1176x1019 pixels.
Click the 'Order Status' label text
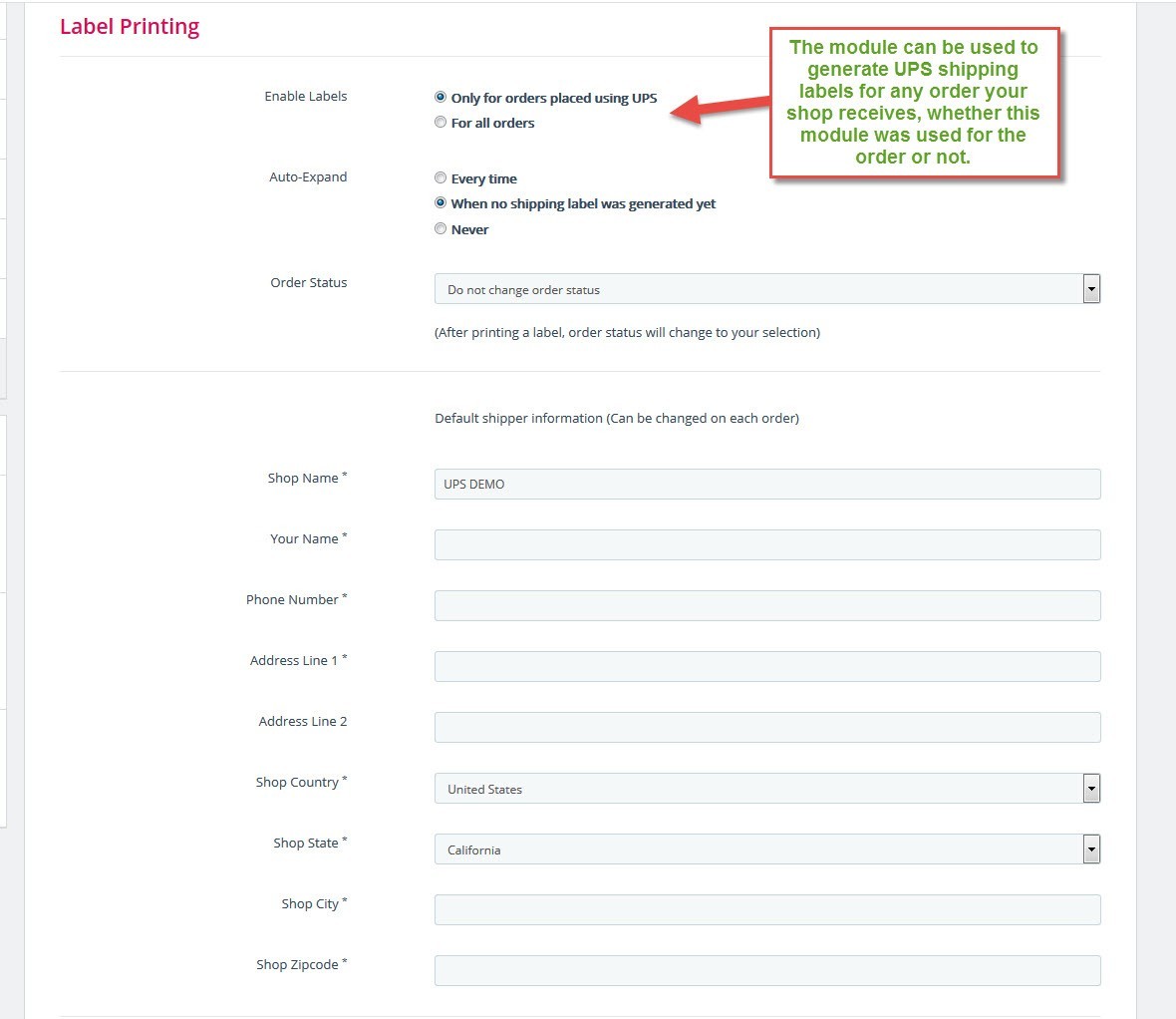[308, 283]
